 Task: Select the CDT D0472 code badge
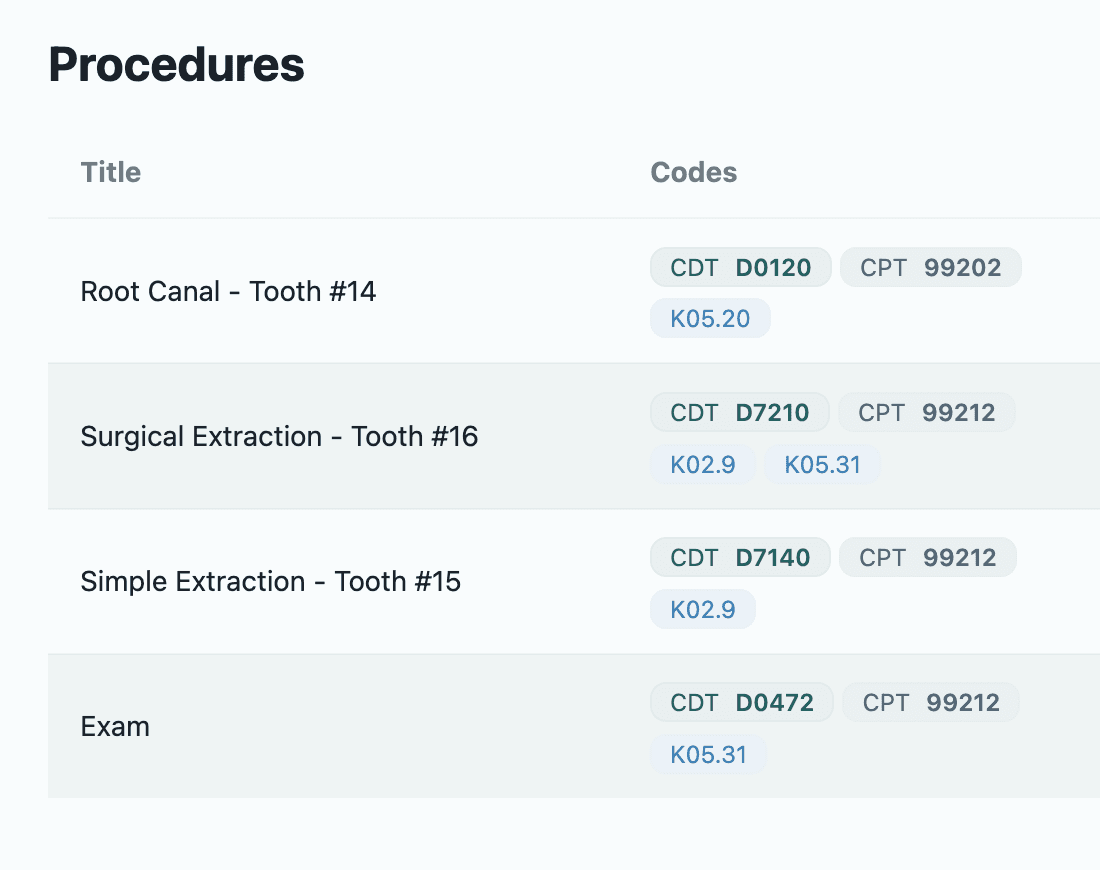tap(741, 702)
